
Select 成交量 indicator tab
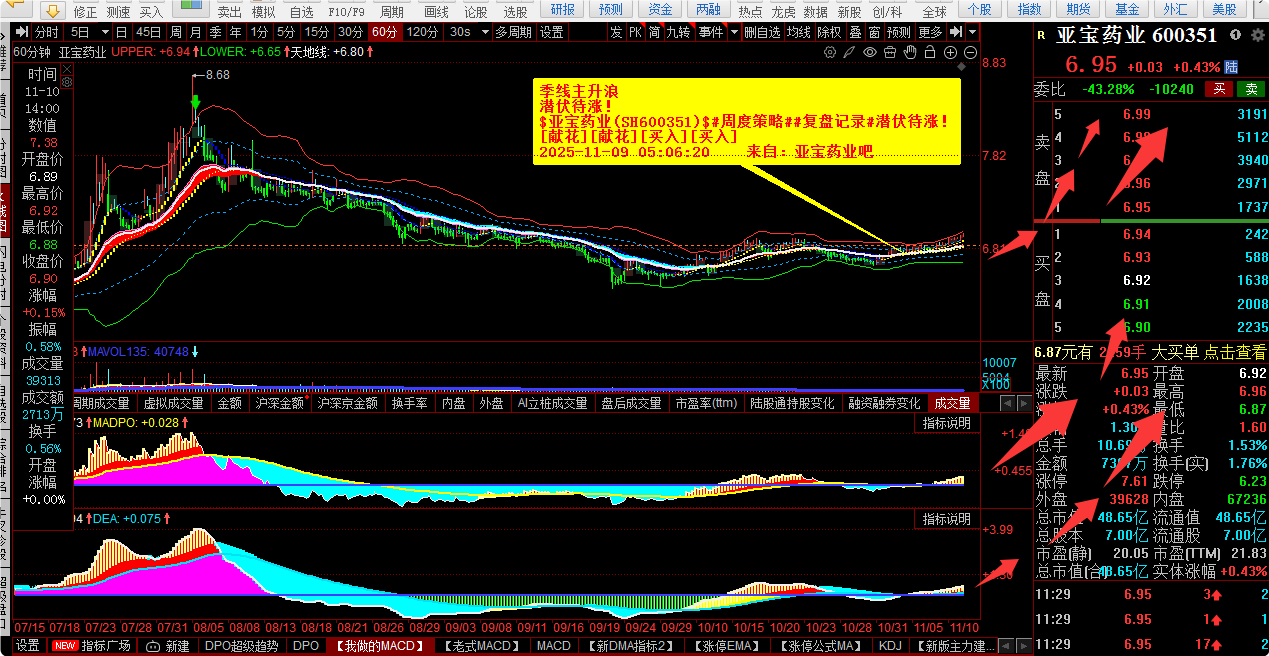click(952, 403)
